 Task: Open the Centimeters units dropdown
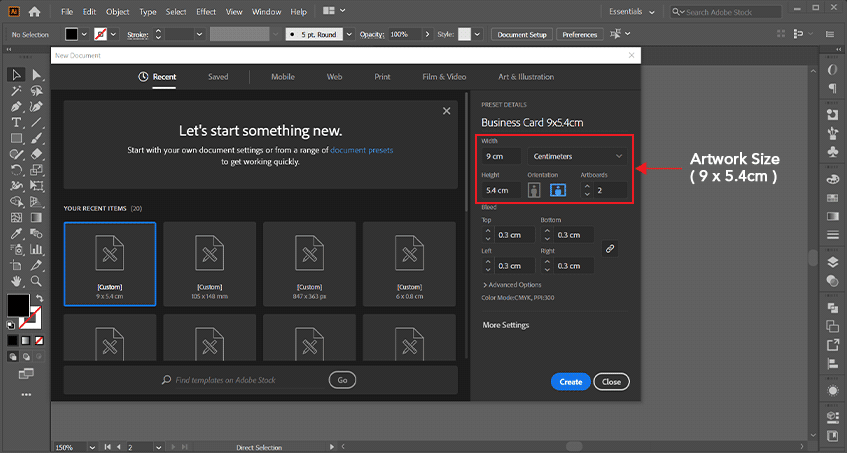(578, 156)
